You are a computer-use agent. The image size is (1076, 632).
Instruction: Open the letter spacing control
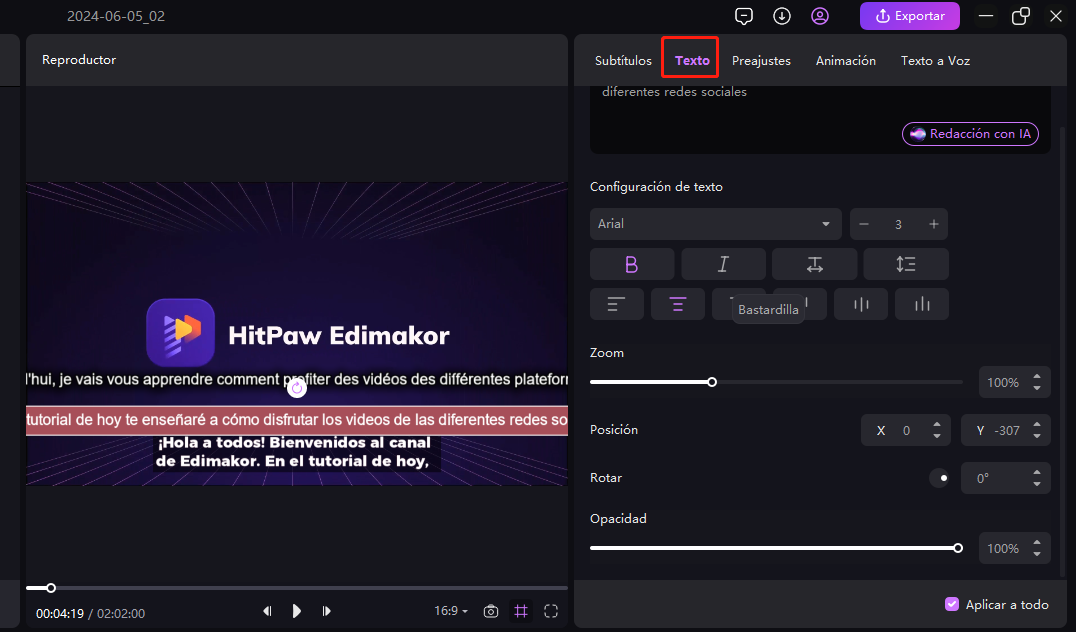click(814, 264)
